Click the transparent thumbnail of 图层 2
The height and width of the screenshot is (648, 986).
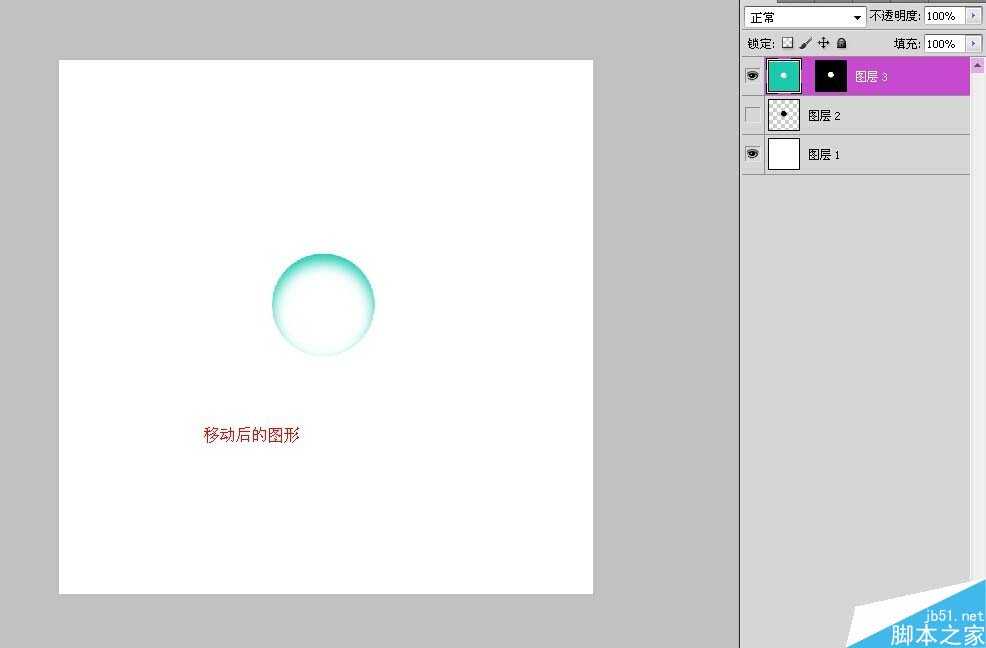pos(783,114)
